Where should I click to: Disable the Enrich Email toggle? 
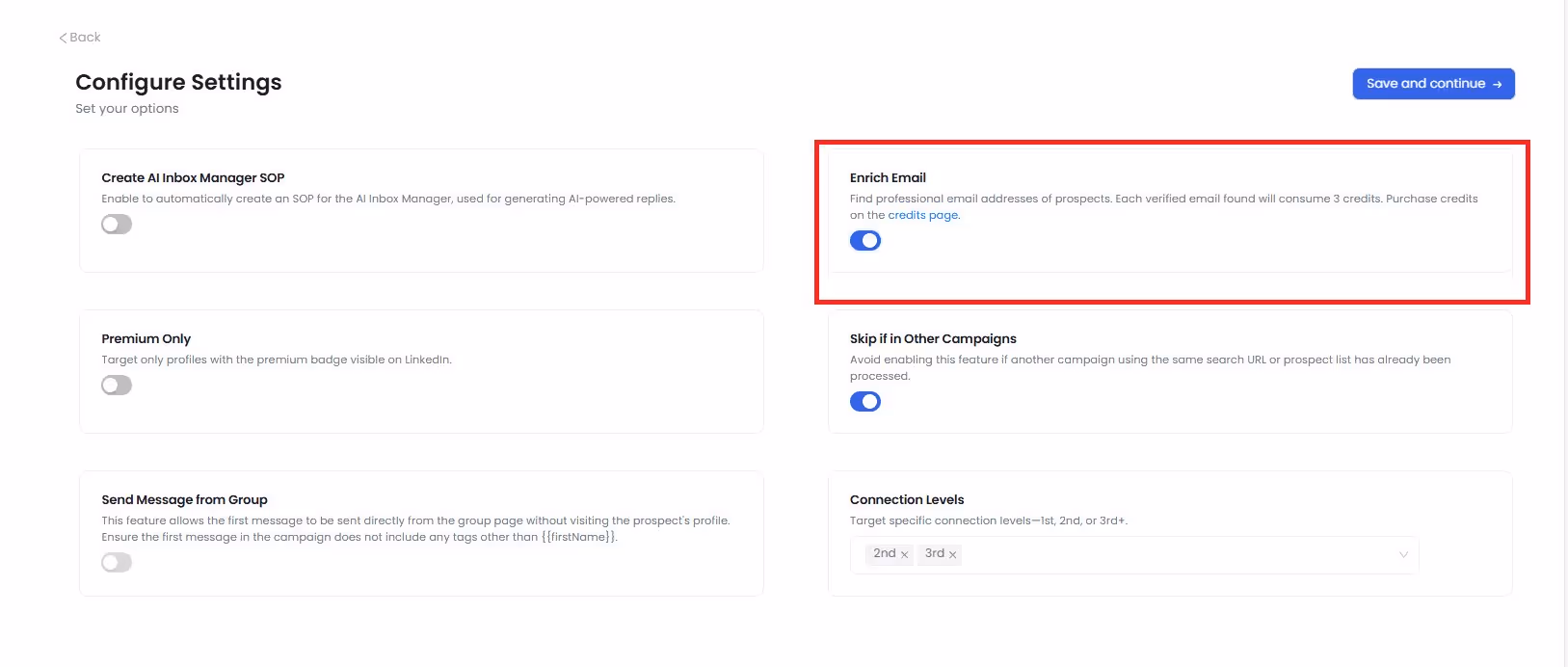(x=864, y=240)
